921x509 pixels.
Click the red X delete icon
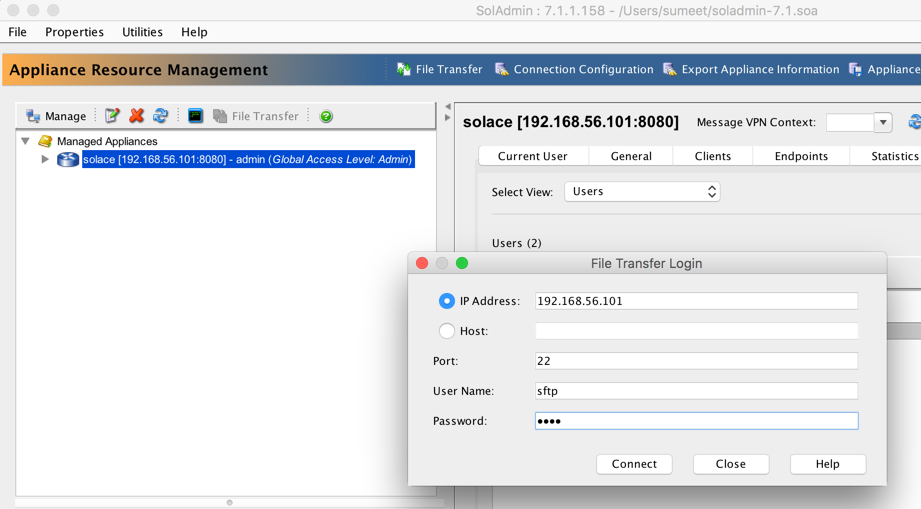click(x=136, y=116)
